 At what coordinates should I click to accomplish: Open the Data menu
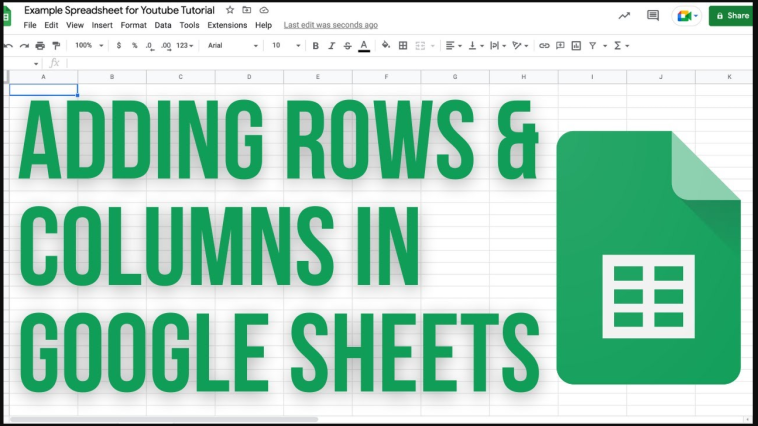click(x=163, y=25)
